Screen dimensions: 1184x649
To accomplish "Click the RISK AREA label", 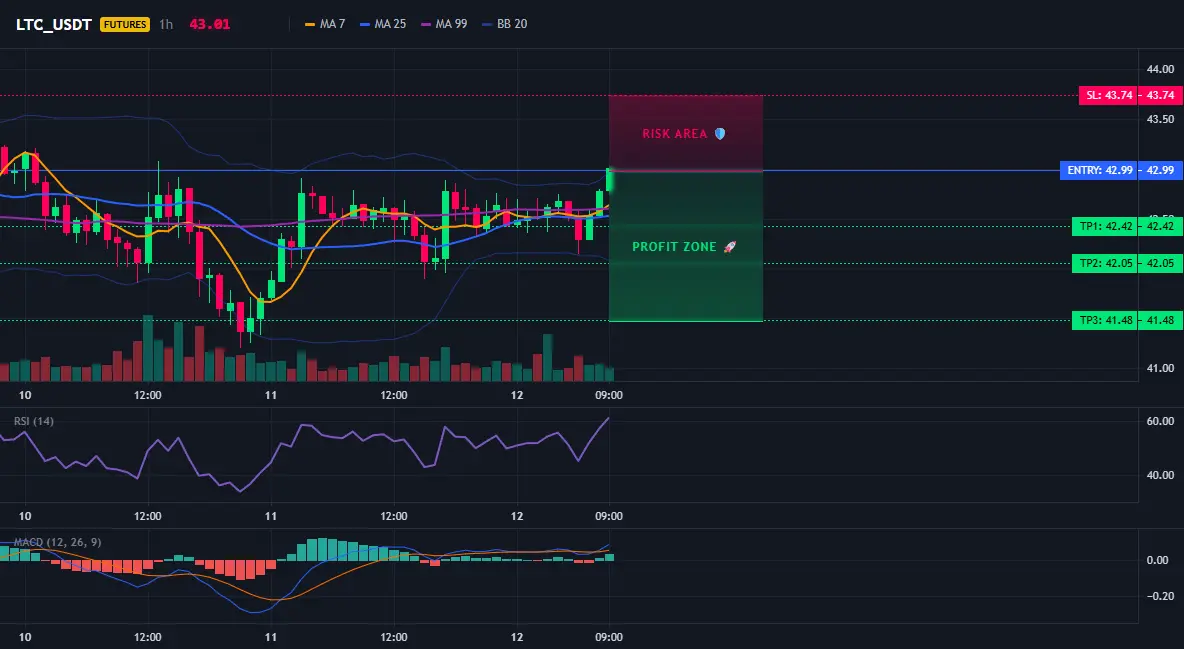I will click(674, 134).
